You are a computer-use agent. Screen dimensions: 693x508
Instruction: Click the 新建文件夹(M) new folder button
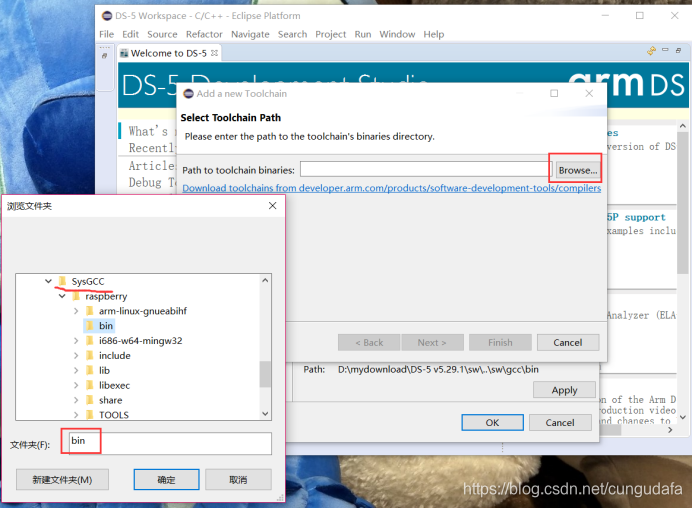coord(62,480)
